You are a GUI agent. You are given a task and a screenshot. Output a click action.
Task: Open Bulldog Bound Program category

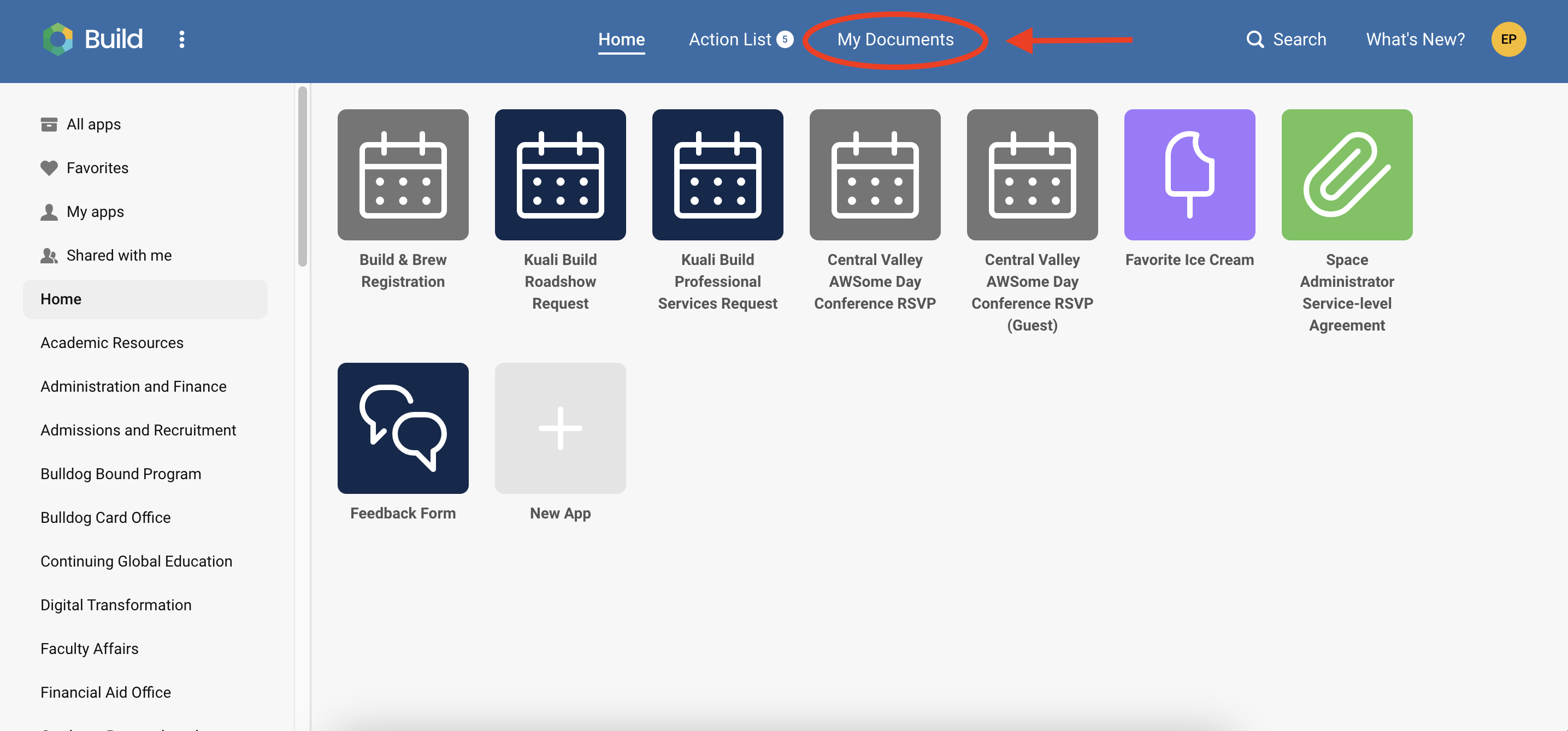(x=121, y=474)
